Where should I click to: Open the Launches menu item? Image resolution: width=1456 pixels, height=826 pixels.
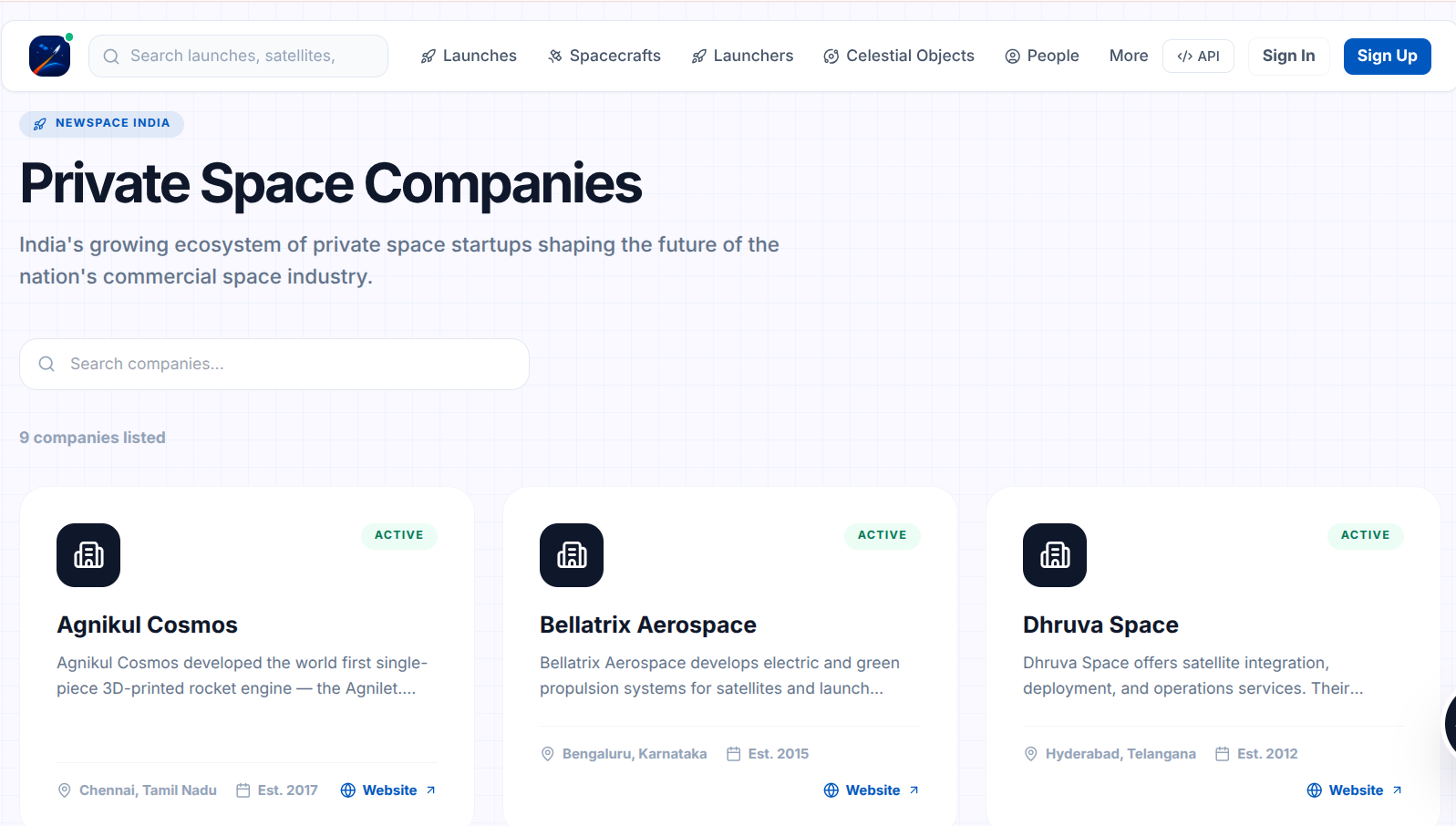[x=469, y=57]
